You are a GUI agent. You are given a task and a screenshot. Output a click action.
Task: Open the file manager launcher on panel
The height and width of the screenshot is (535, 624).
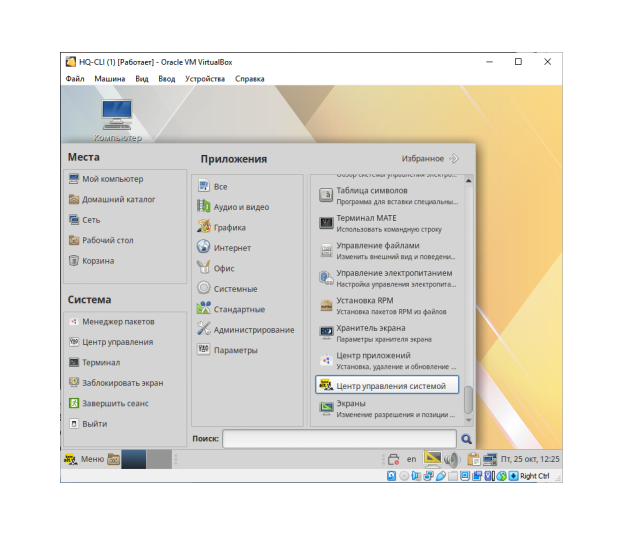pos(113,459)
